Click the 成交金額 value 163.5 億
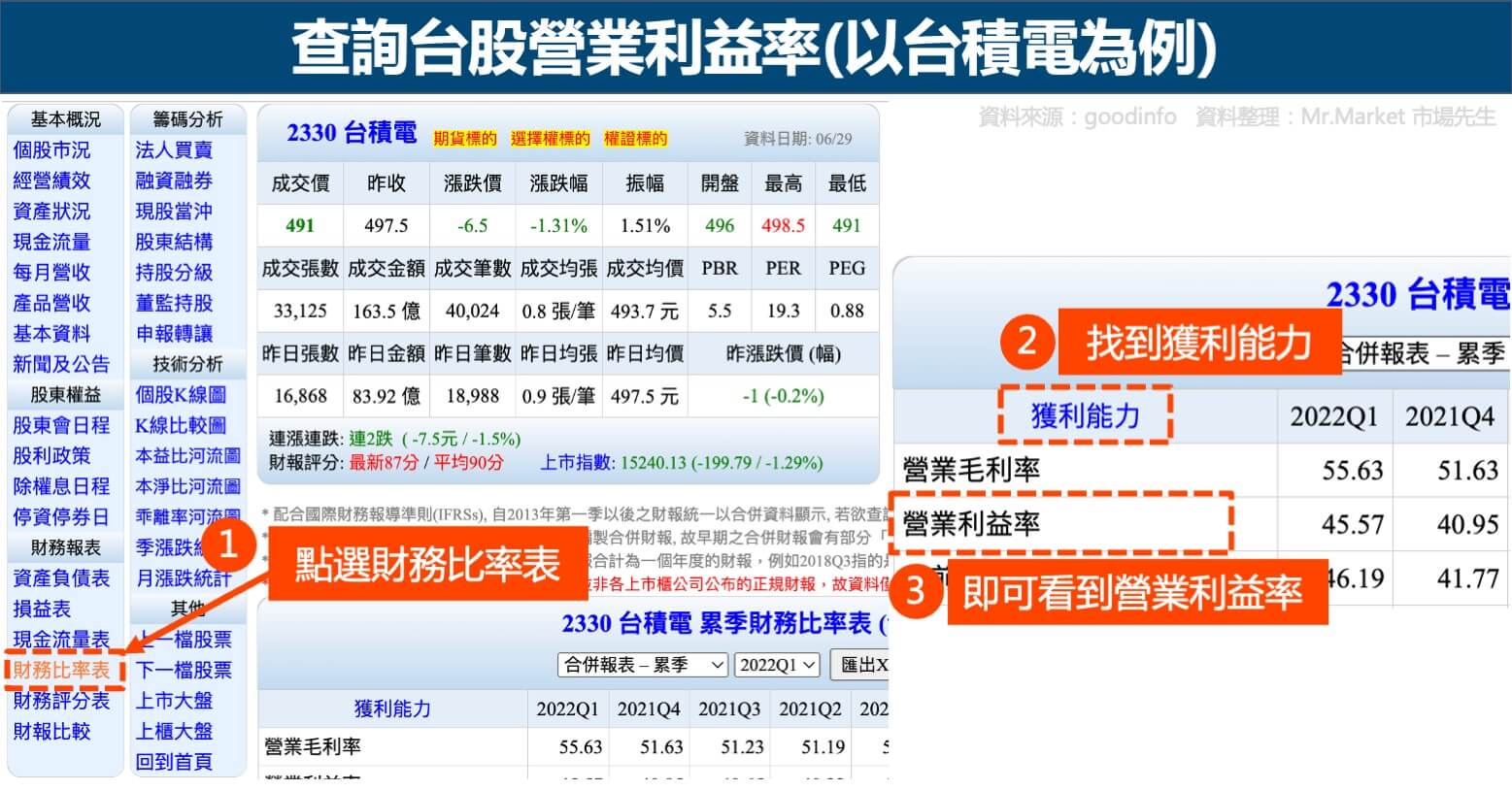1512x791 pixels. click(x=386, y=311)
